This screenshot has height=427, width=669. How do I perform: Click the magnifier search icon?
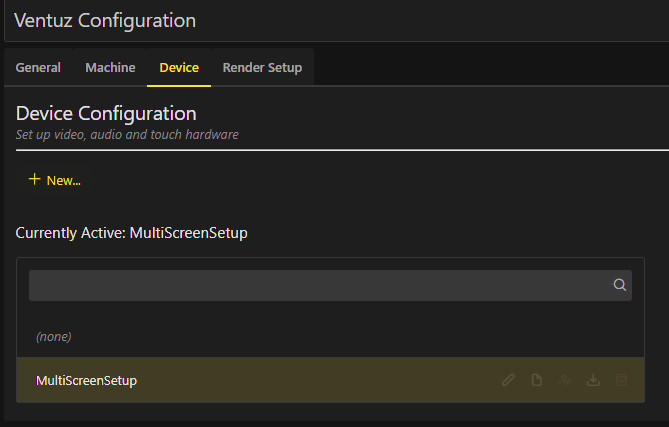click(x=620, y=285)
